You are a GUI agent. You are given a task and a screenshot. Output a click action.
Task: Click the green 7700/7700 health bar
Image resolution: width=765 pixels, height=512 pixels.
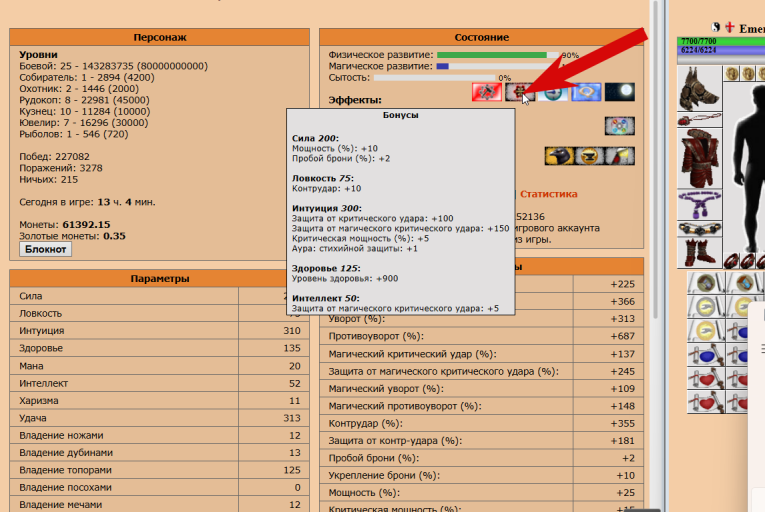pos(721,41)
